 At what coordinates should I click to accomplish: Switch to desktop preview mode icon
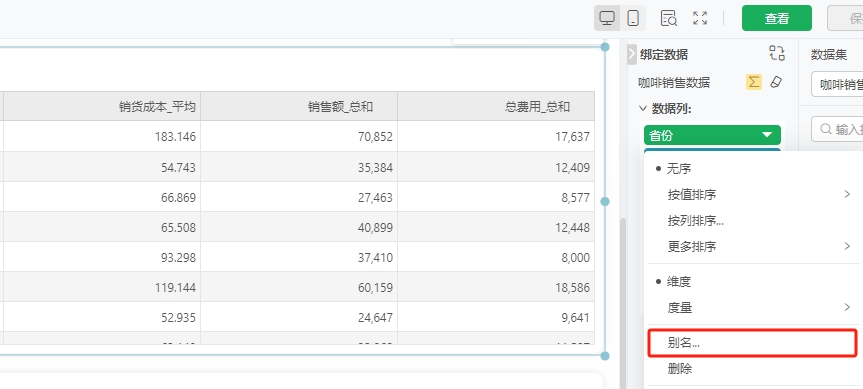pyautogui.click(x=607, y=18)
